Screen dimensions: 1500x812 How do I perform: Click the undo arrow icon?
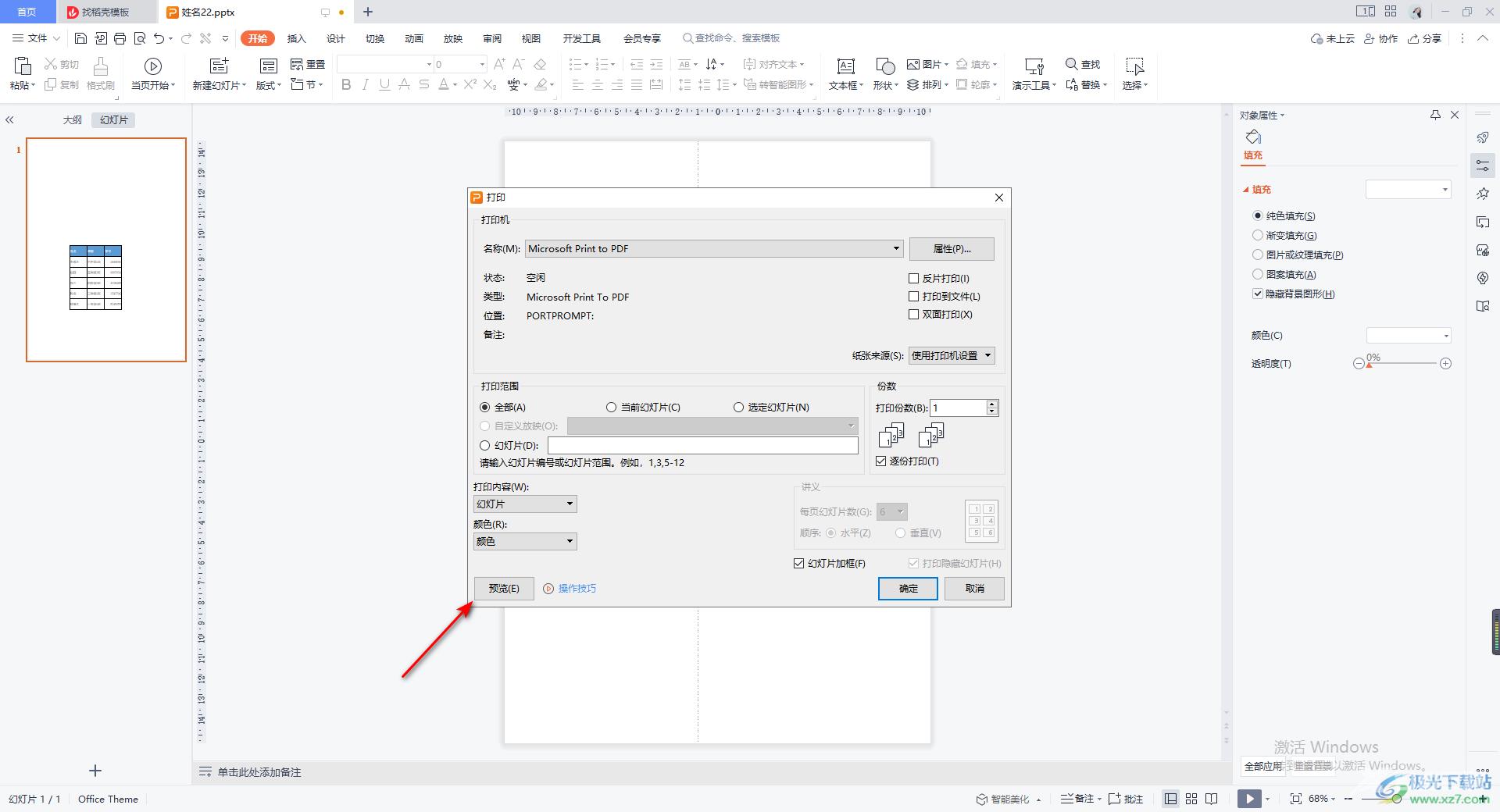(x=159, y=38)
